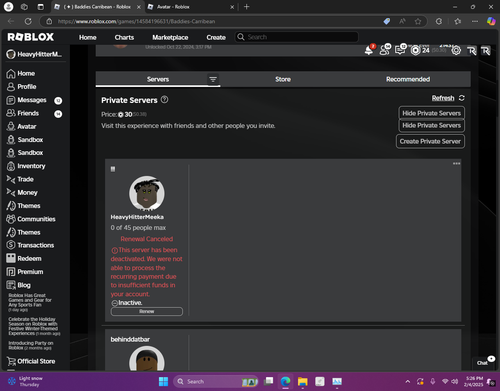
Task: Open Charts in the top navigation
Action: click(x=124, y=37)
